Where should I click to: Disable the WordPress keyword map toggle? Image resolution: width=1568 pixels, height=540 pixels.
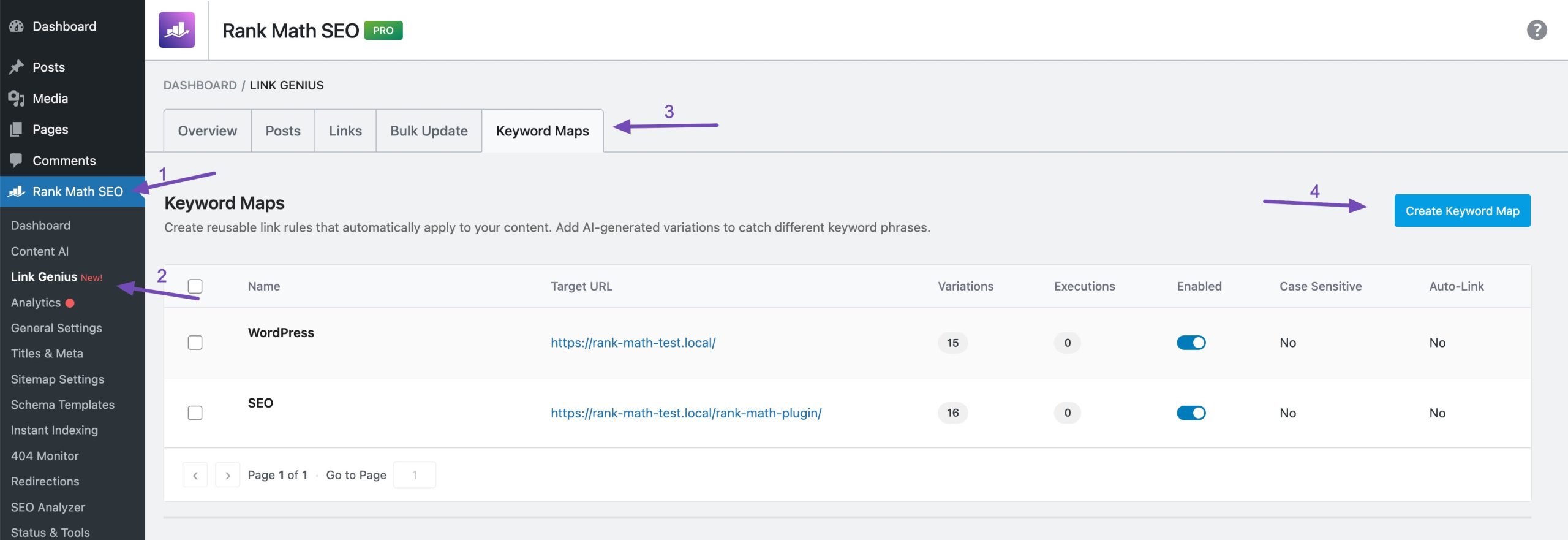tap(1191, 343)
